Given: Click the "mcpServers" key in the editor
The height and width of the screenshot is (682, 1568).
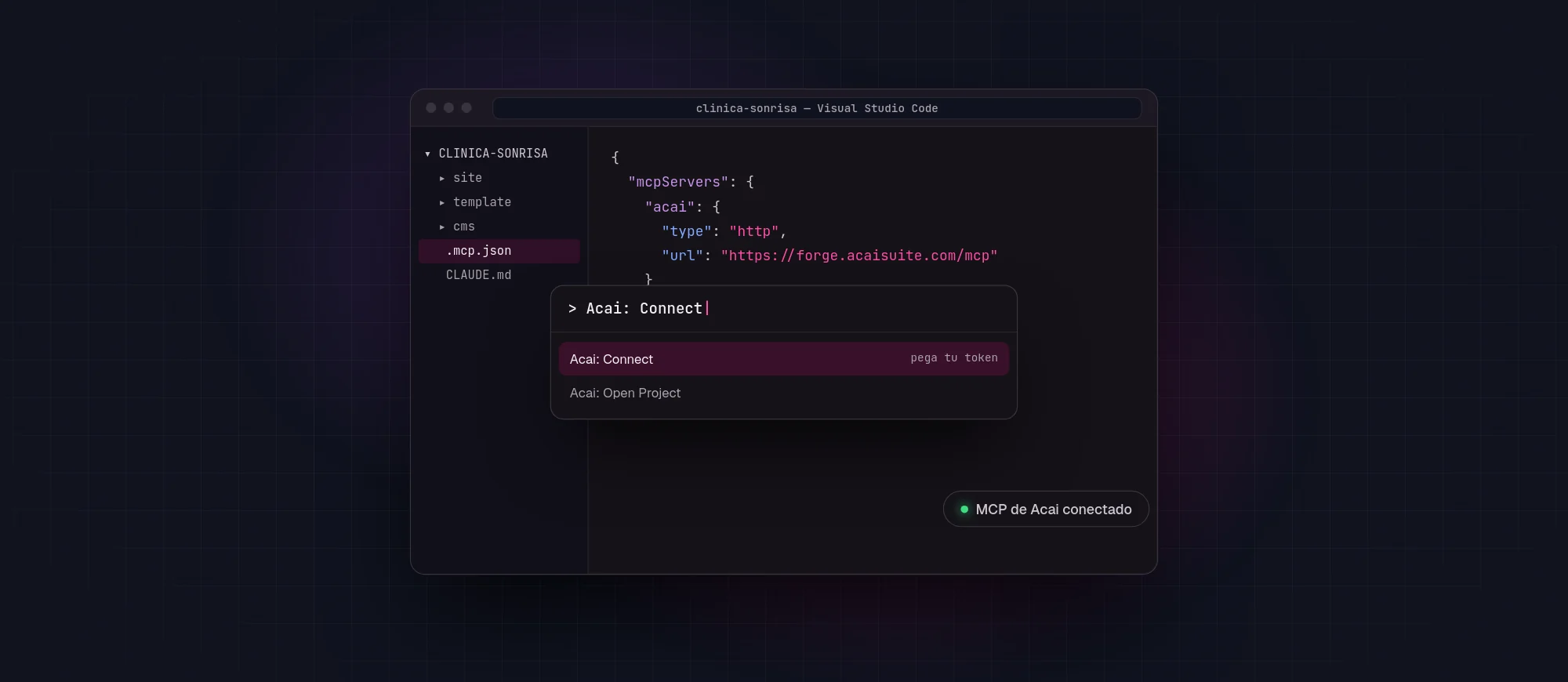Looking at the screenshot, I should 678,182.
